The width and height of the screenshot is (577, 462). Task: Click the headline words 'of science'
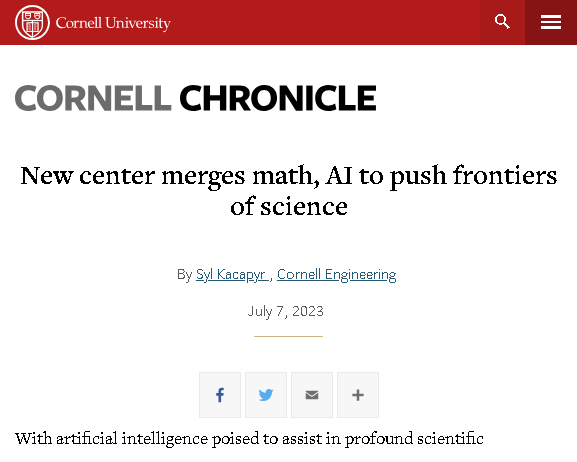pos(289,207)
